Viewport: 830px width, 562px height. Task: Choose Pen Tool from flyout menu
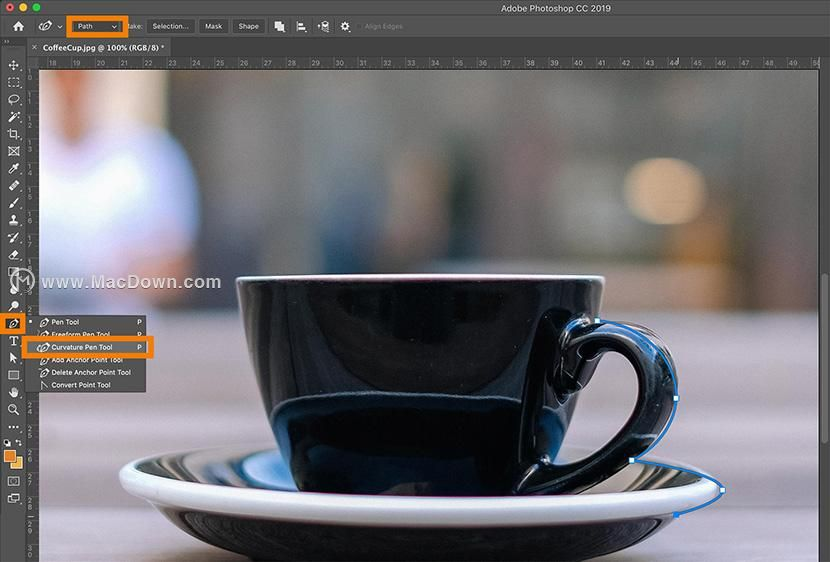[86, 322]
